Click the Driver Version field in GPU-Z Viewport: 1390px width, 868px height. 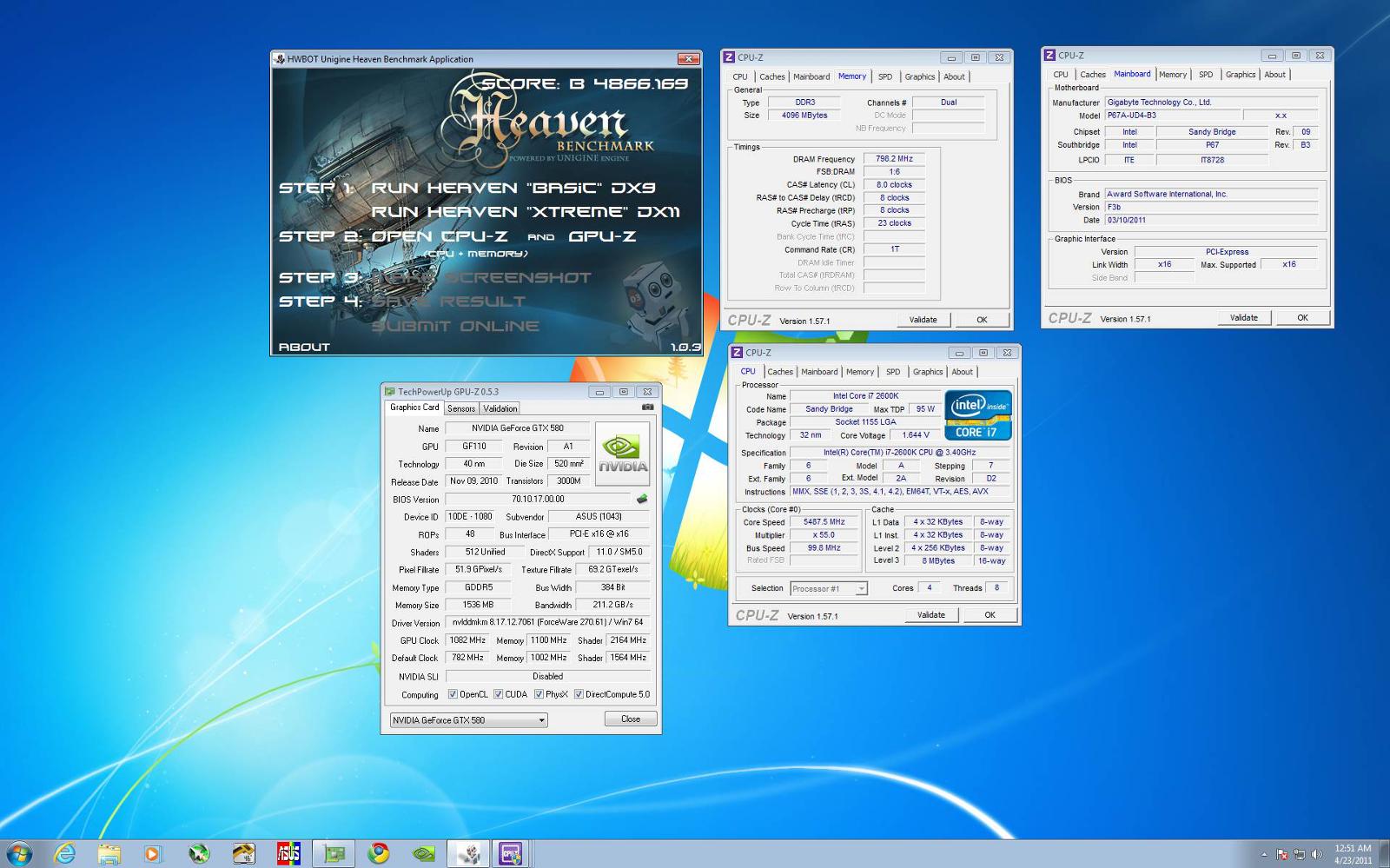click(547, 623)
